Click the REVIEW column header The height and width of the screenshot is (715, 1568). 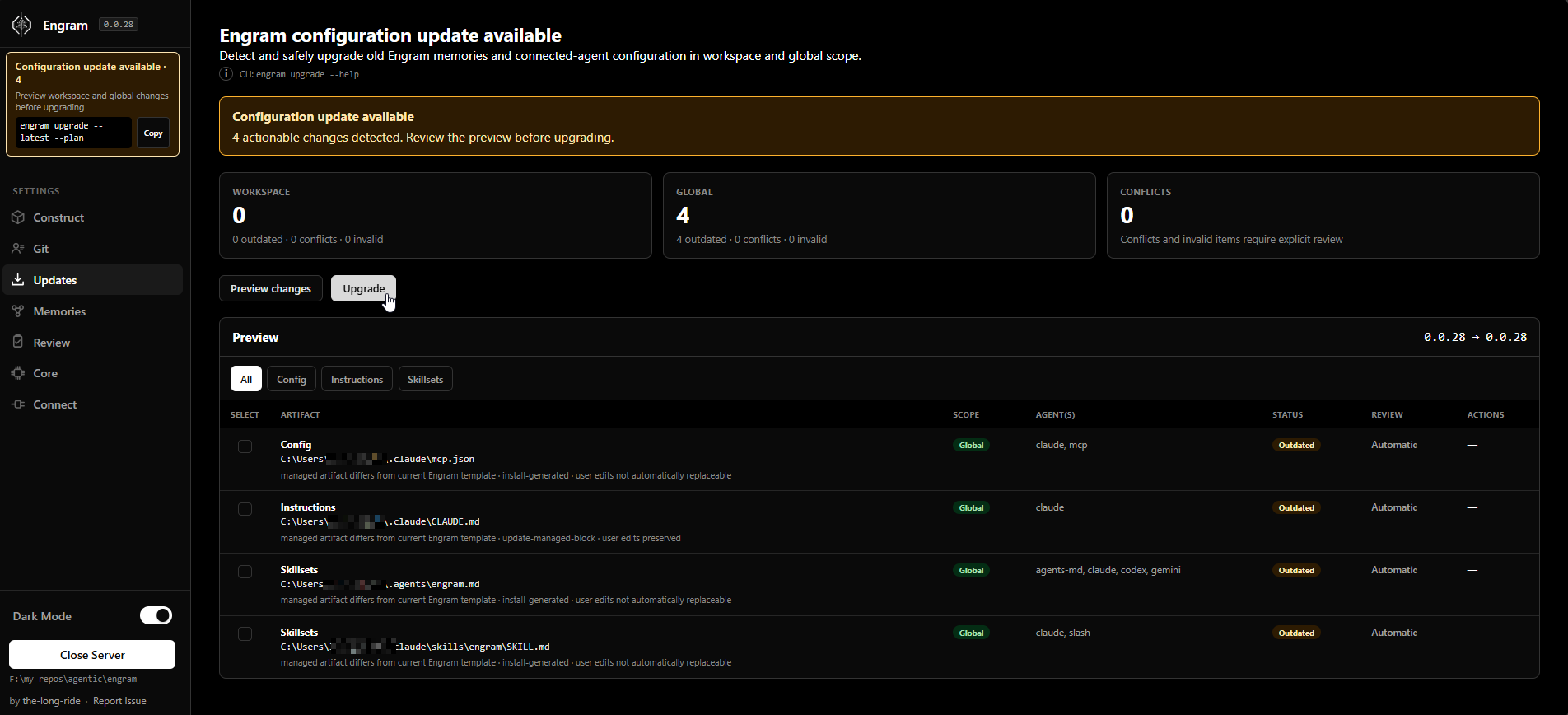[1387, 415]
